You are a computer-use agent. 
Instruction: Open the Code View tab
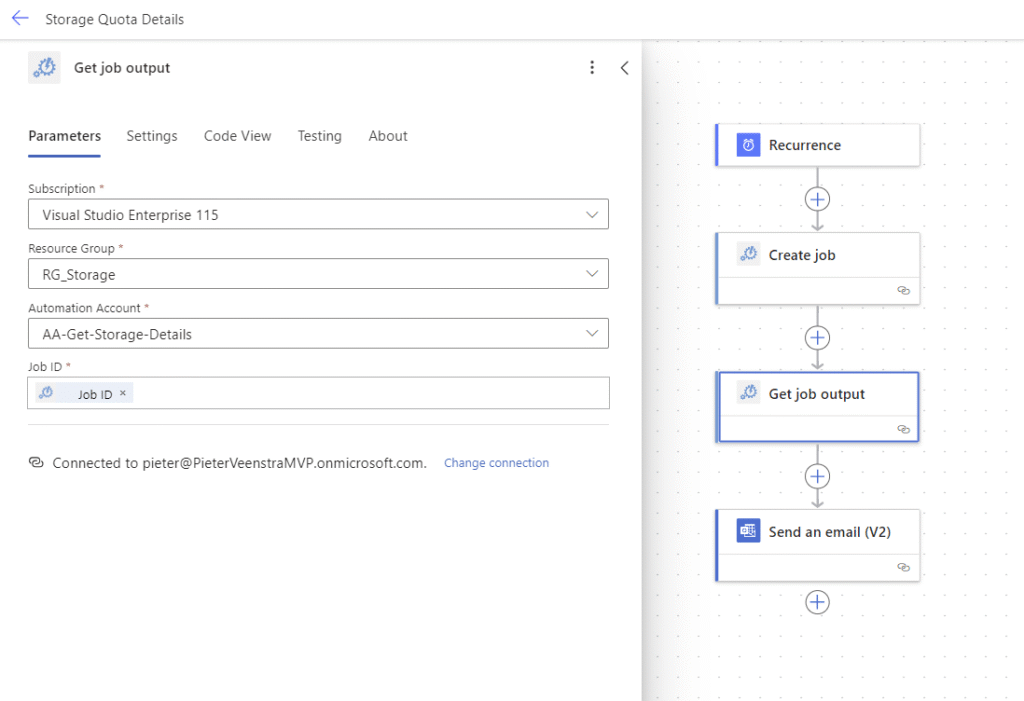(x=238, y=136)
